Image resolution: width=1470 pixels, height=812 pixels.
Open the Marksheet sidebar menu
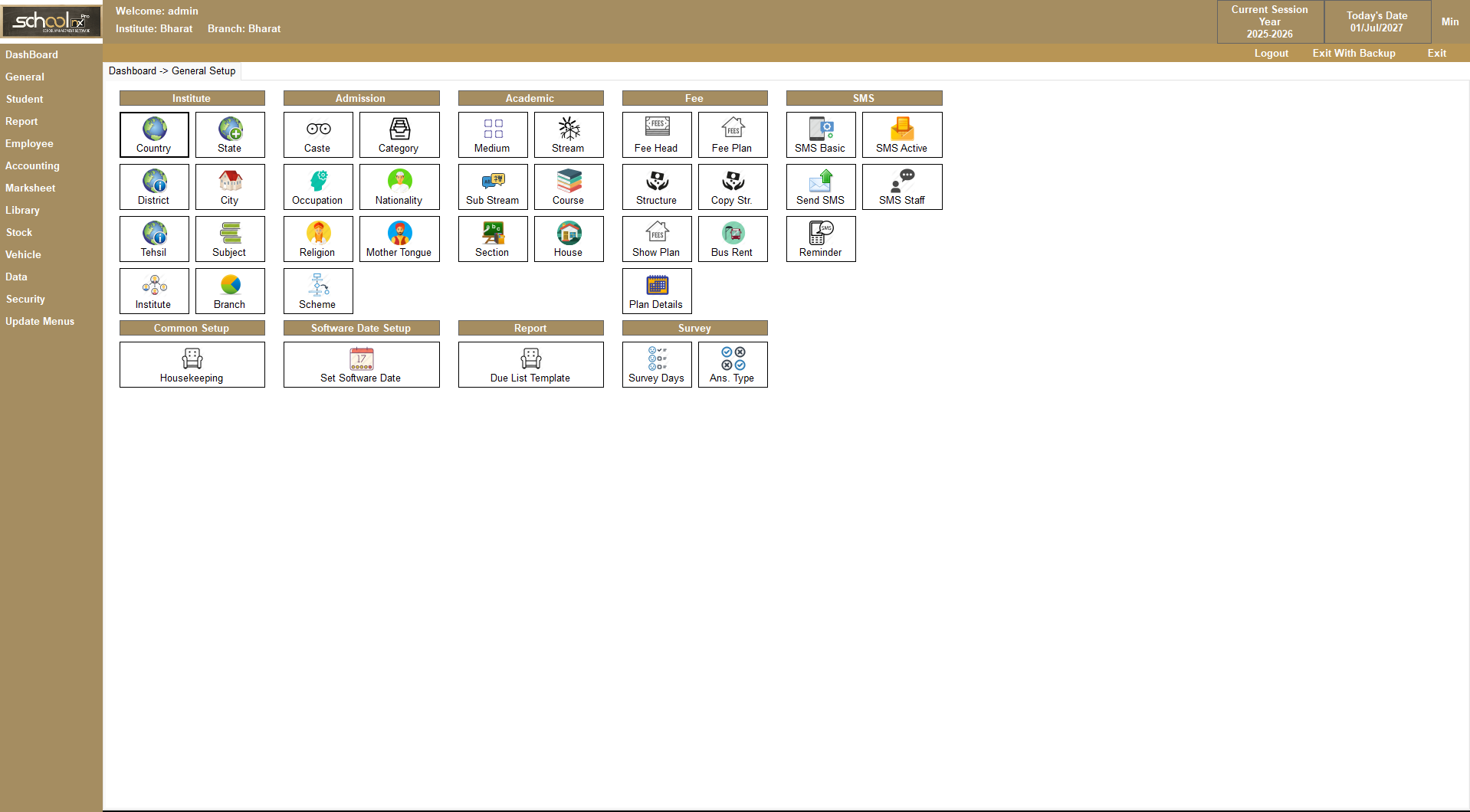[31, 188]
